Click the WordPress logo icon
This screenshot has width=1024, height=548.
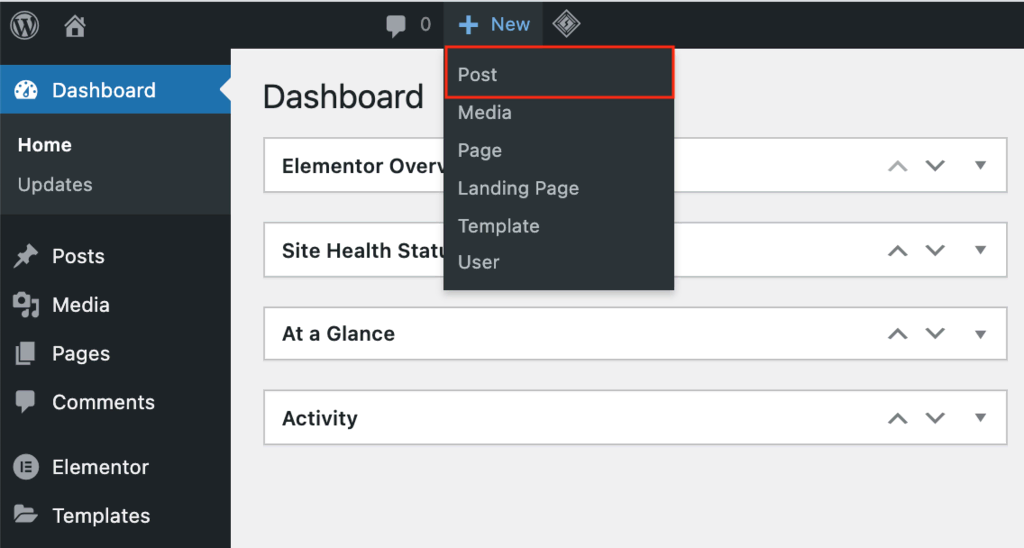click(x=24, y=25)
